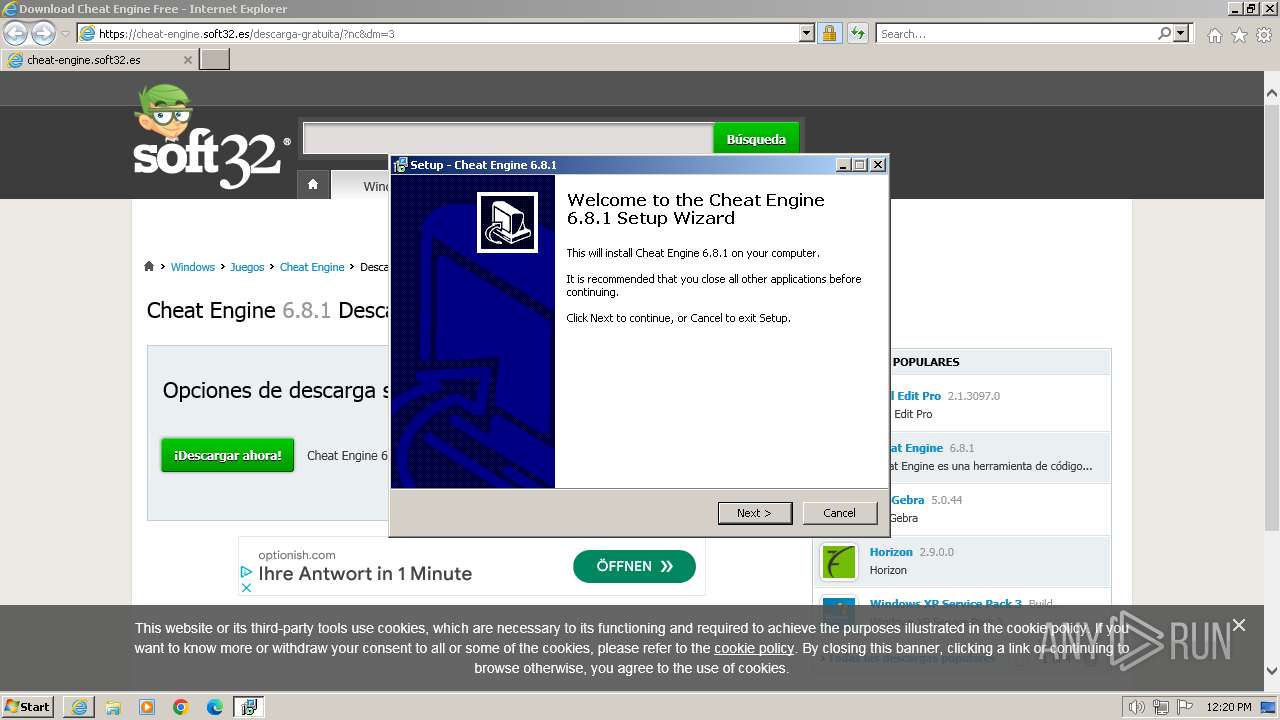Open the Windows Start menu

tap(28, 706)
